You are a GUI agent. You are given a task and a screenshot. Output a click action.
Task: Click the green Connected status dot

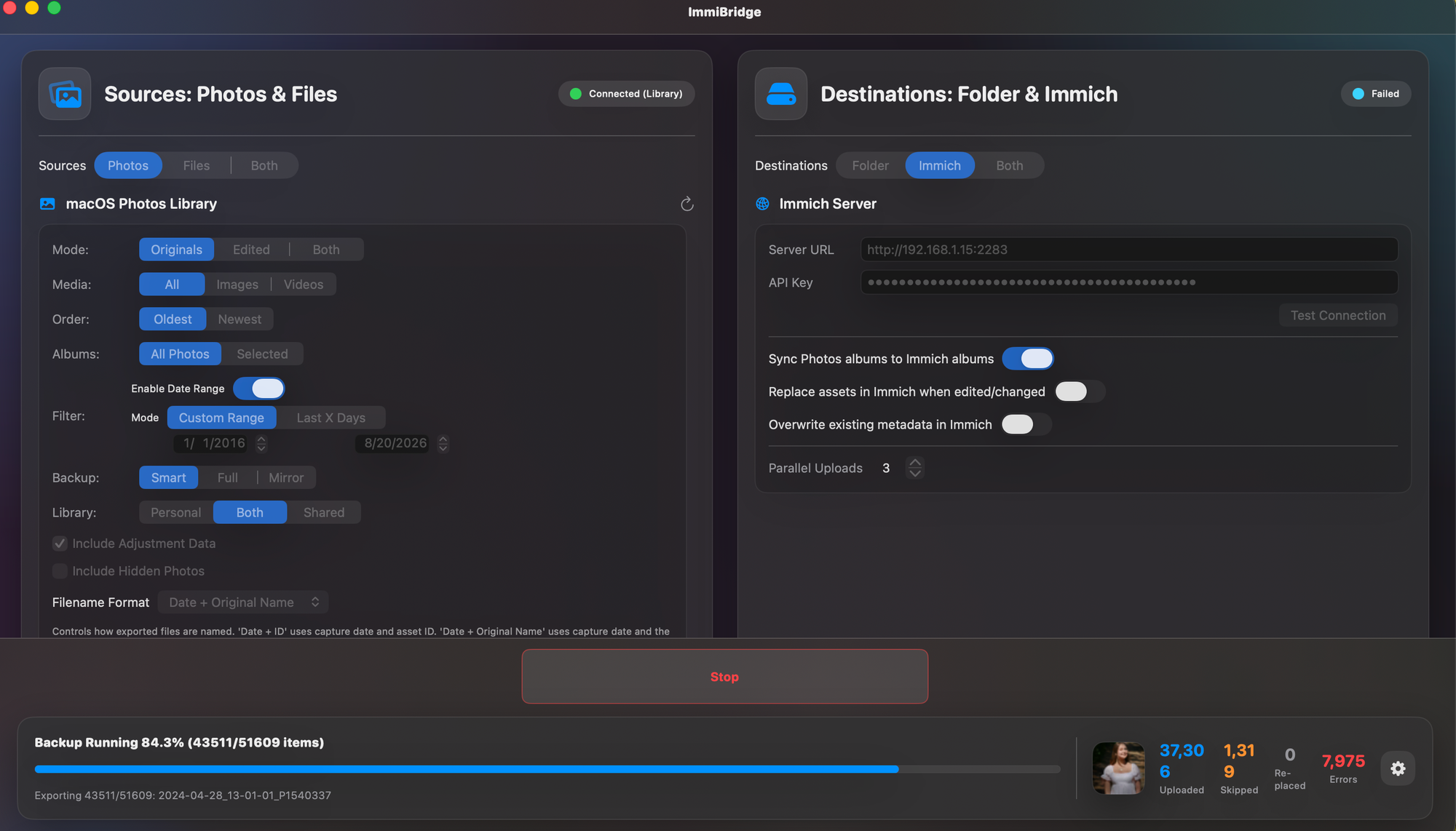576,94
